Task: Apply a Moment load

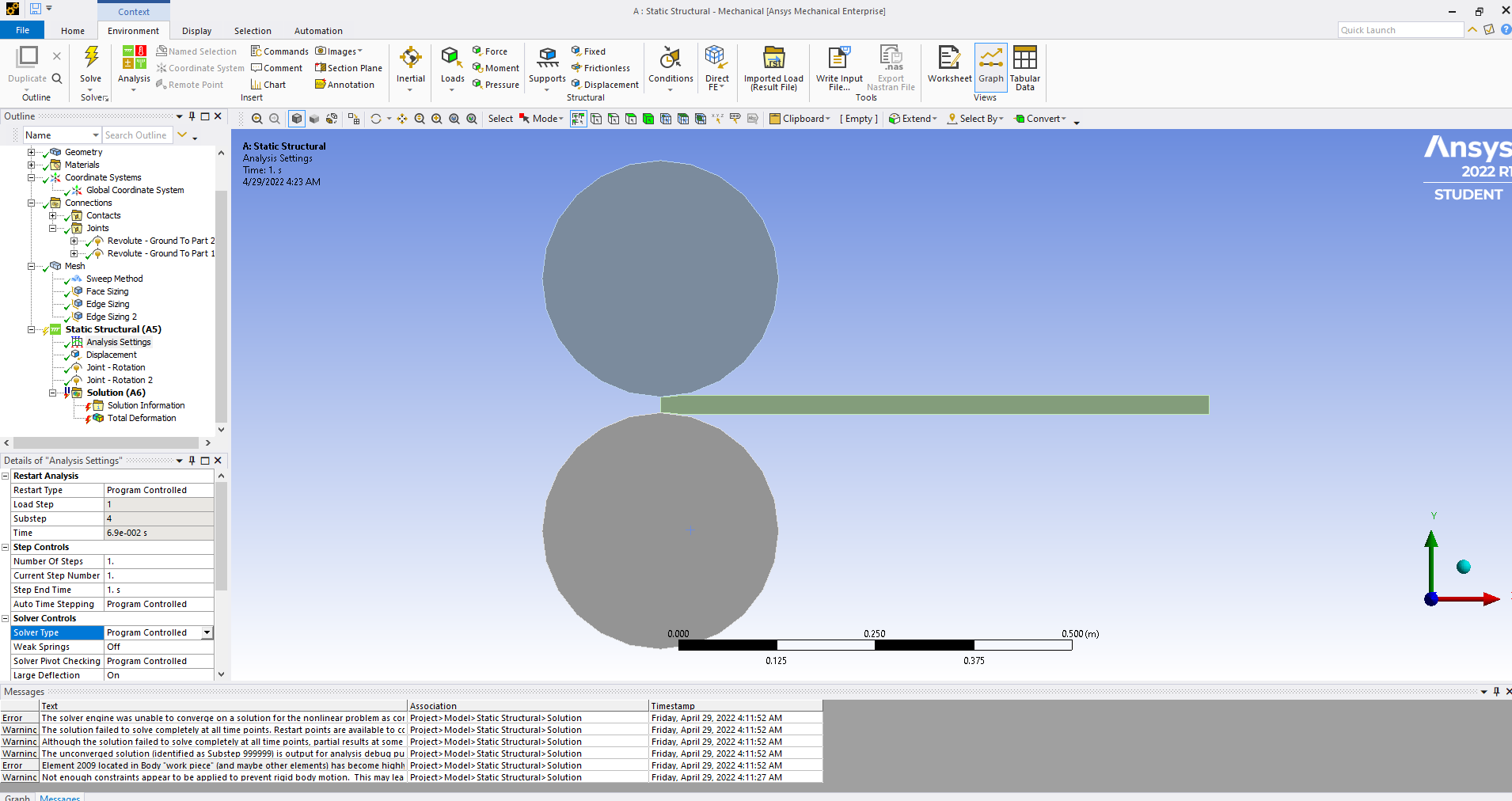Action: click(x=496, y=68)
